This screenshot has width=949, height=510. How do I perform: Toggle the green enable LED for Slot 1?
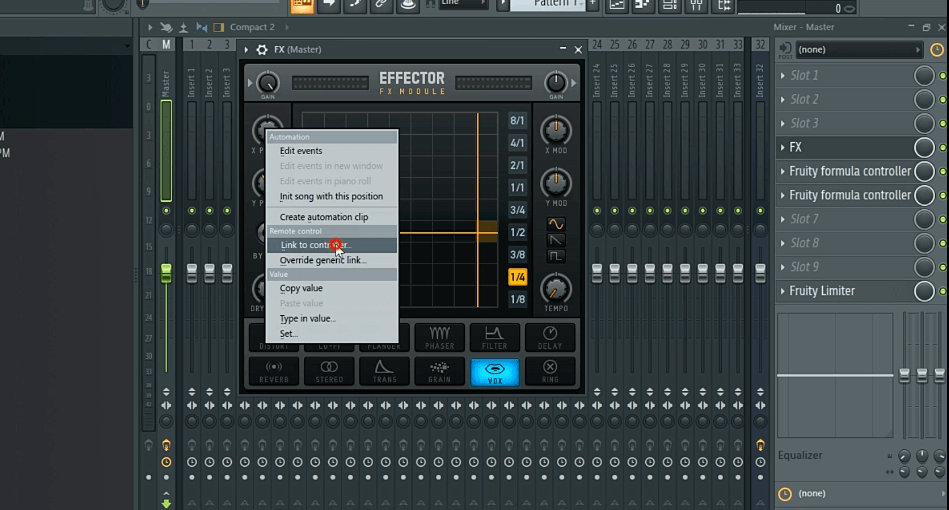[942, 76]
